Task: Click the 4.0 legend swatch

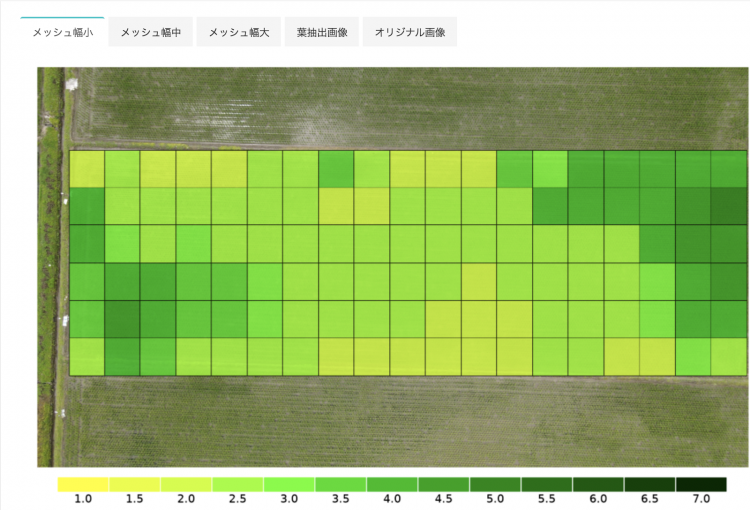Action: (x=392, y=484)
